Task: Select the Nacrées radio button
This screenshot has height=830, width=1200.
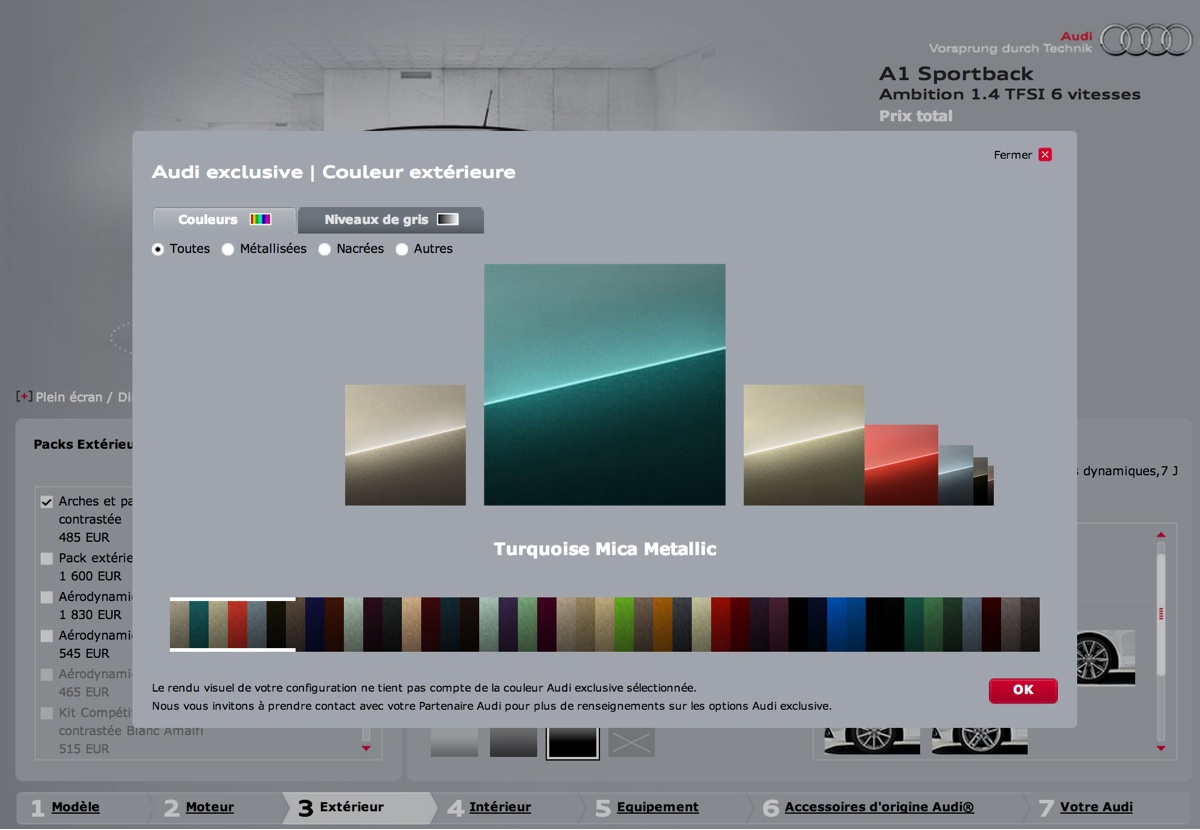Action: pyautogui.click(x=325, y=249)
